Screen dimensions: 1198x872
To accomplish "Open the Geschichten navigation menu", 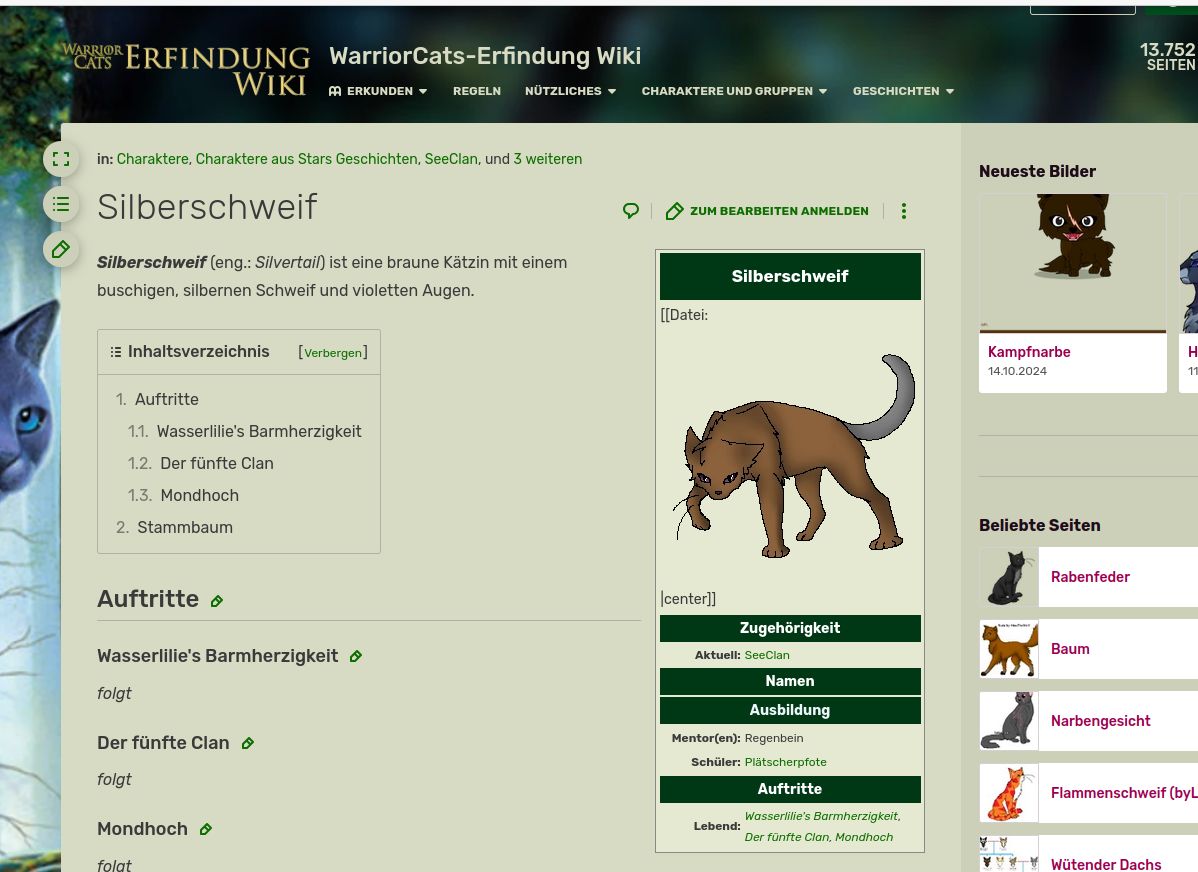I will pyautogui.click(x=903, y=91).
